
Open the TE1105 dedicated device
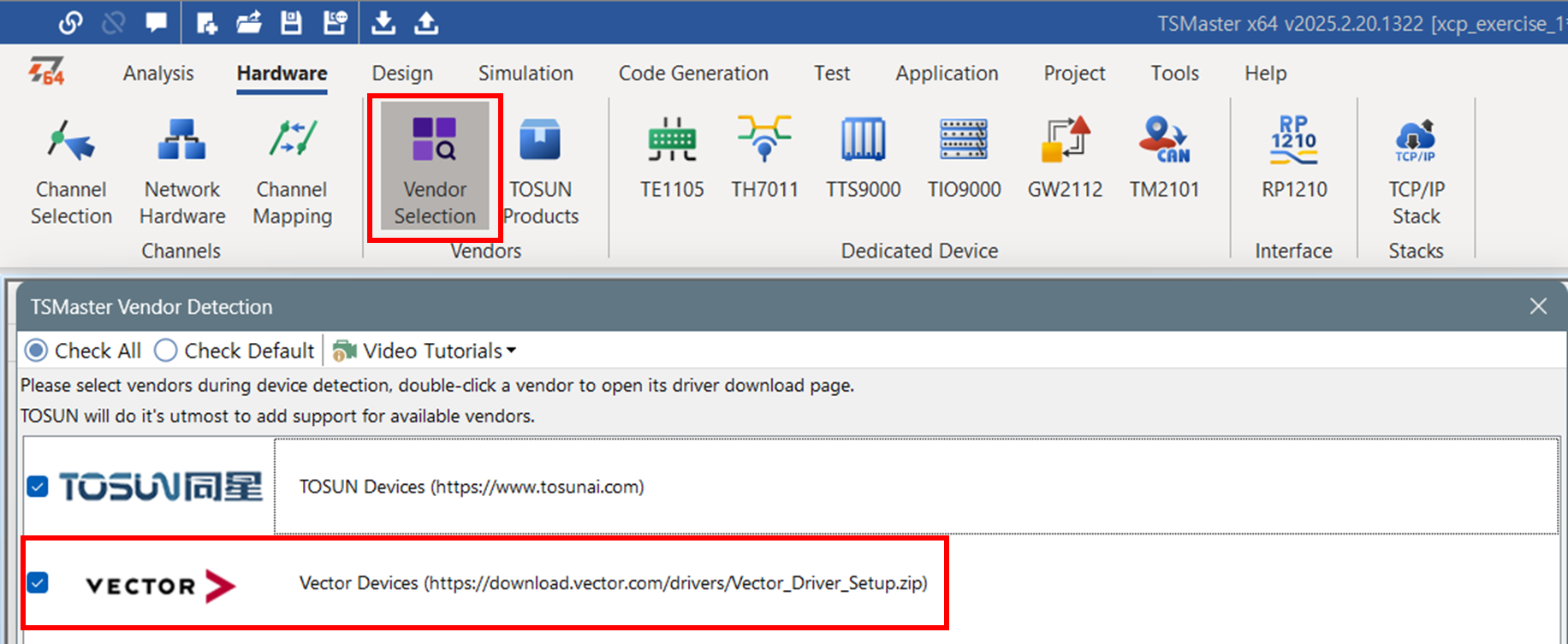tap(672, 158)
